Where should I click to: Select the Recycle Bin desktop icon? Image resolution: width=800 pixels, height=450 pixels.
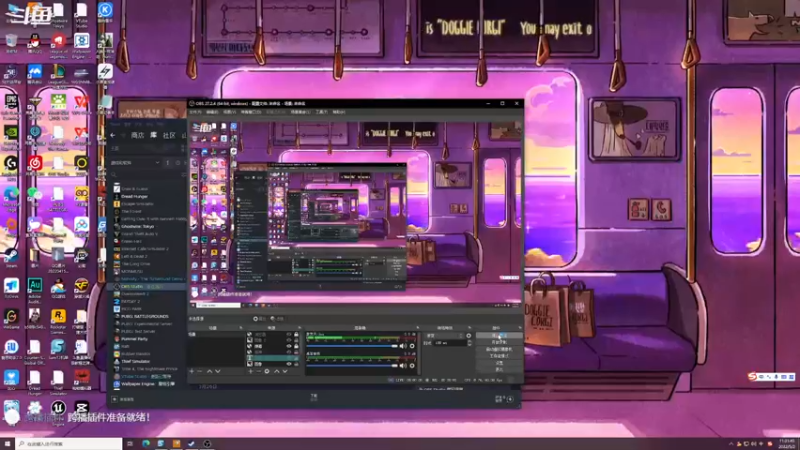point(11,43)
